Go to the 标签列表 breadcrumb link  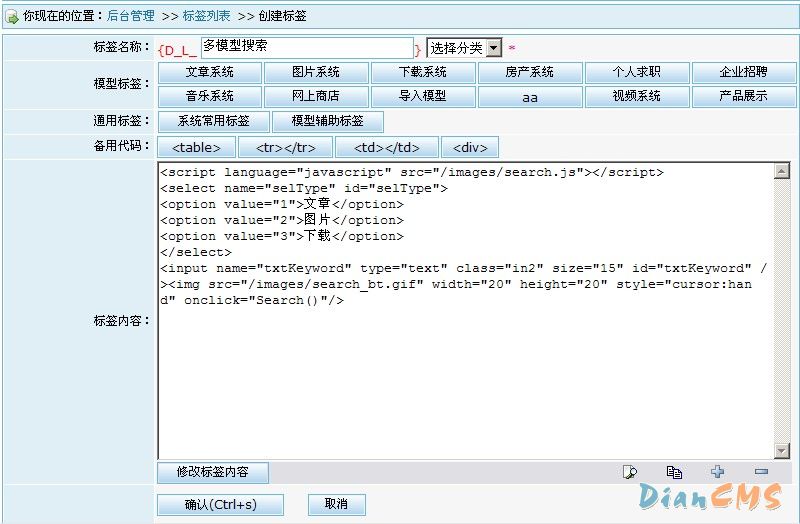pos(206,16)
